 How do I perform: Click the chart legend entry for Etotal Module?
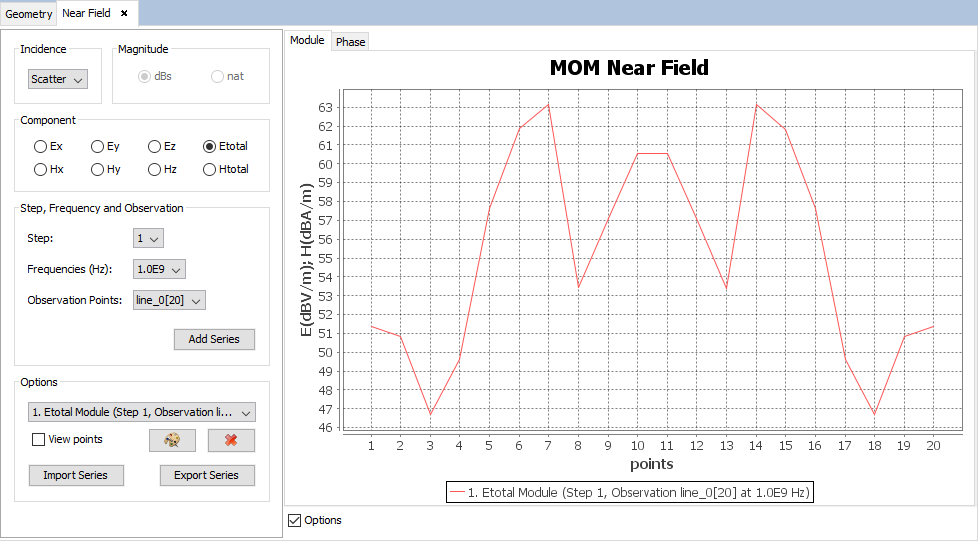point(630,492)
